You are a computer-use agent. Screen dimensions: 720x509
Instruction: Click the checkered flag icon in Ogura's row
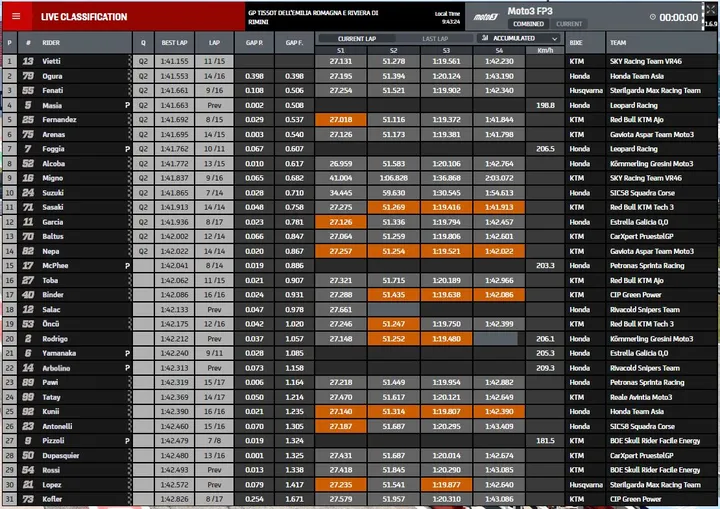click(129, 76)
